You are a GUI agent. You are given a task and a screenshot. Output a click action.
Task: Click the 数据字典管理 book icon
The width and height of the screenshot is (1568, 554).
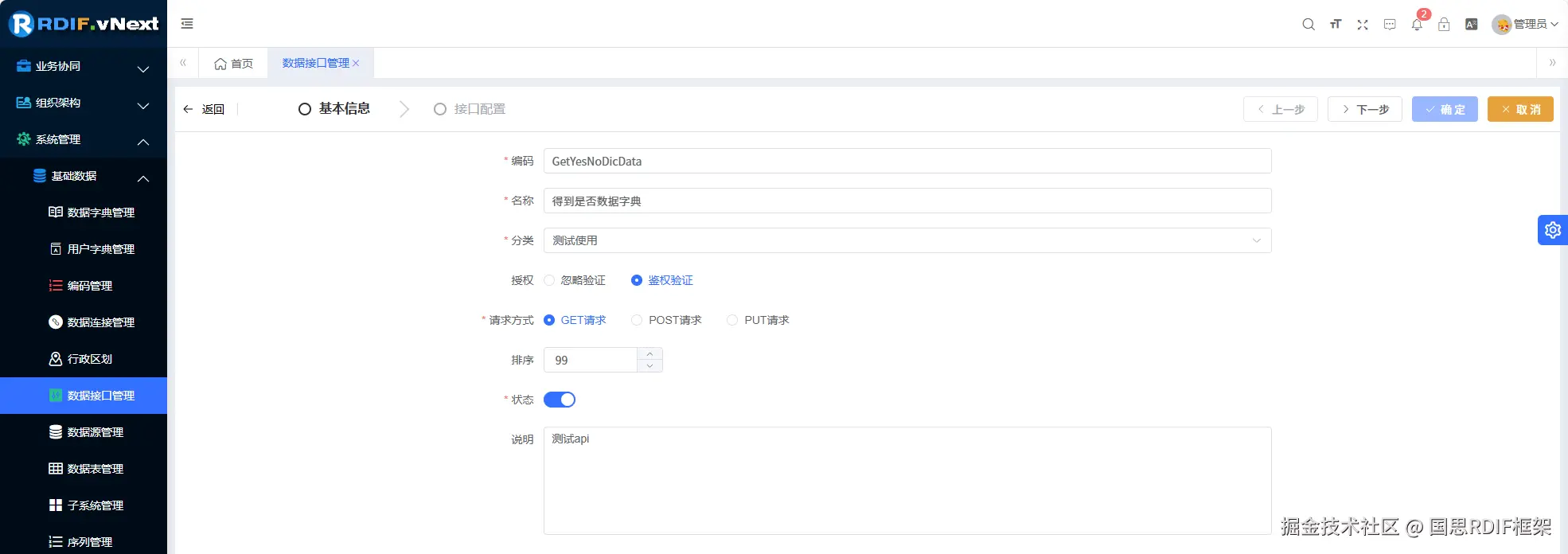click(x=56, y=213)
